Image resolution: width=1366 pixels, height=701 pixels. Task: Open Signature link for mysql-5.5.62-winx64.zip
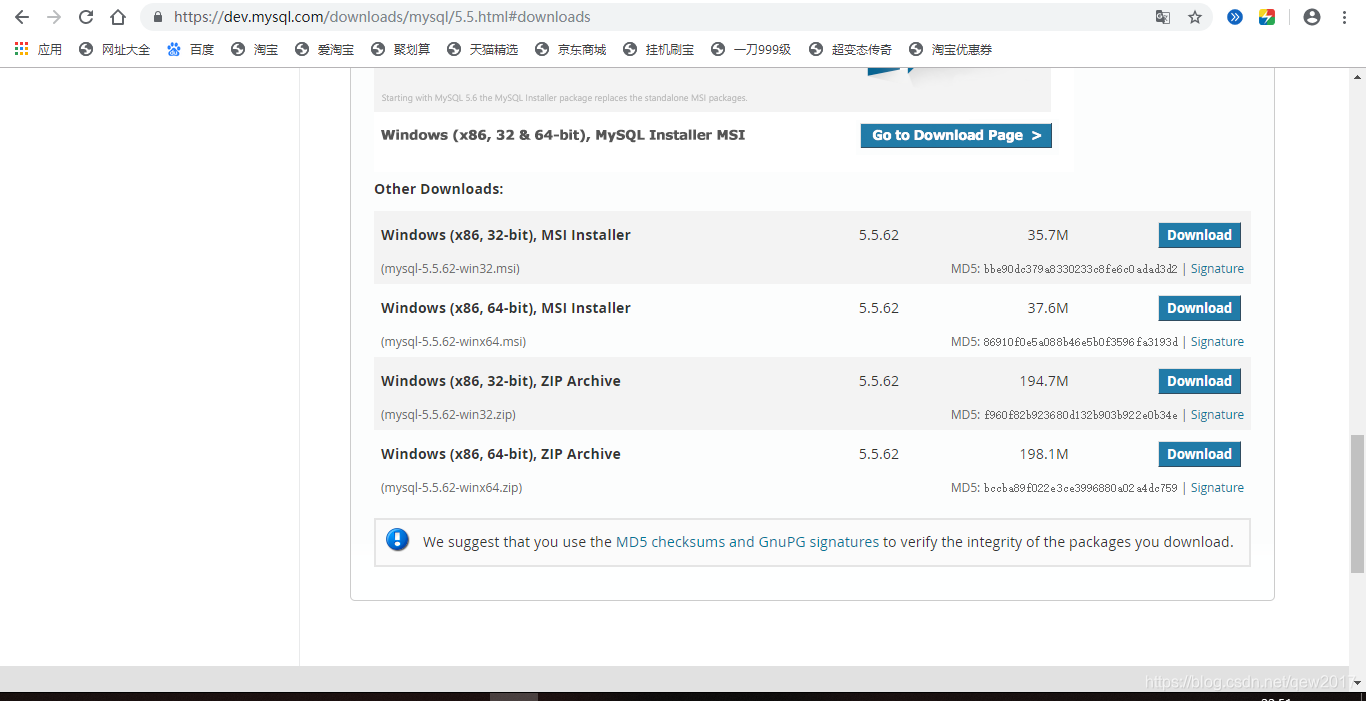[x=1217, y=488]
